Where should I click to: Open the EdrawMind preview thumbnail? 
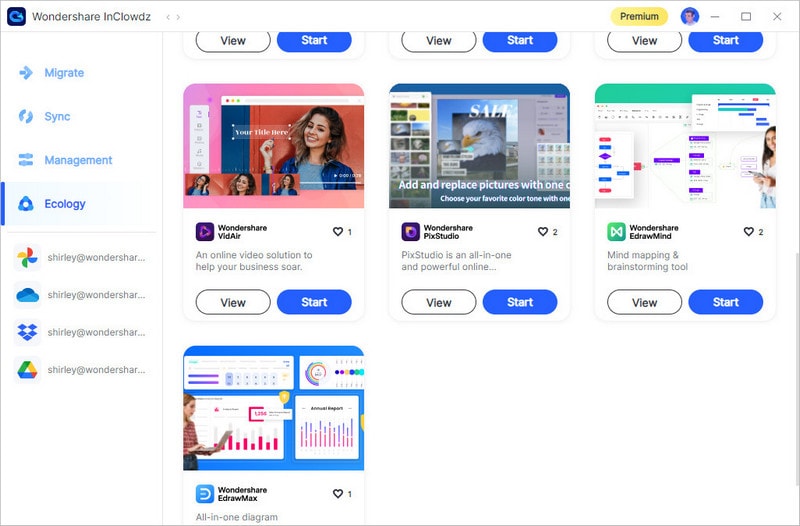click(x=685, y=146)
